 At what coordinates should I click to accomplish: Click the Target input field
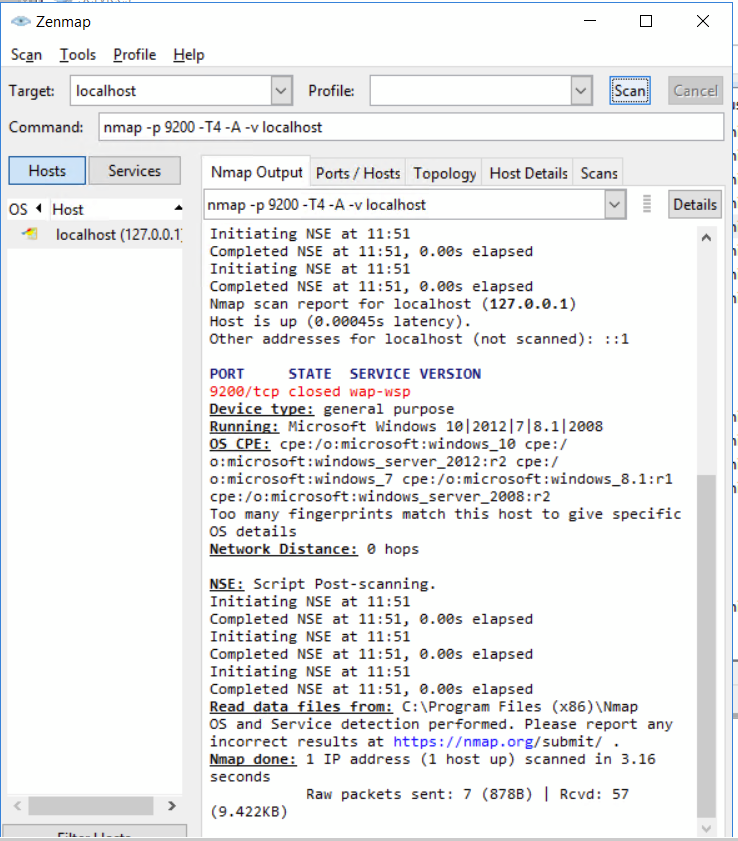(x=172, y=91)
